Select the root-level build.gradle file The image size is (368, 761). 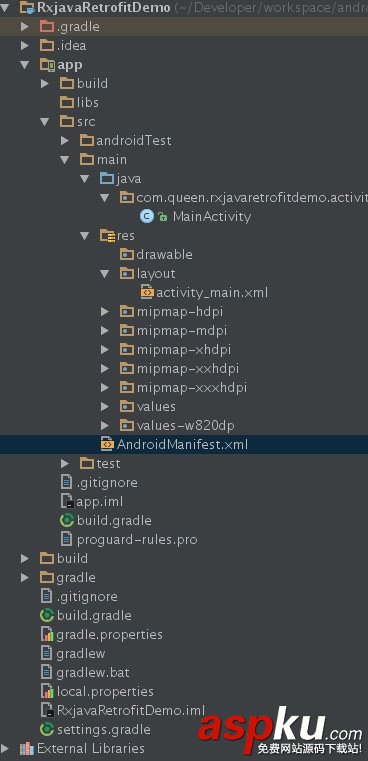pyautogui.click(x=94, y=615)
